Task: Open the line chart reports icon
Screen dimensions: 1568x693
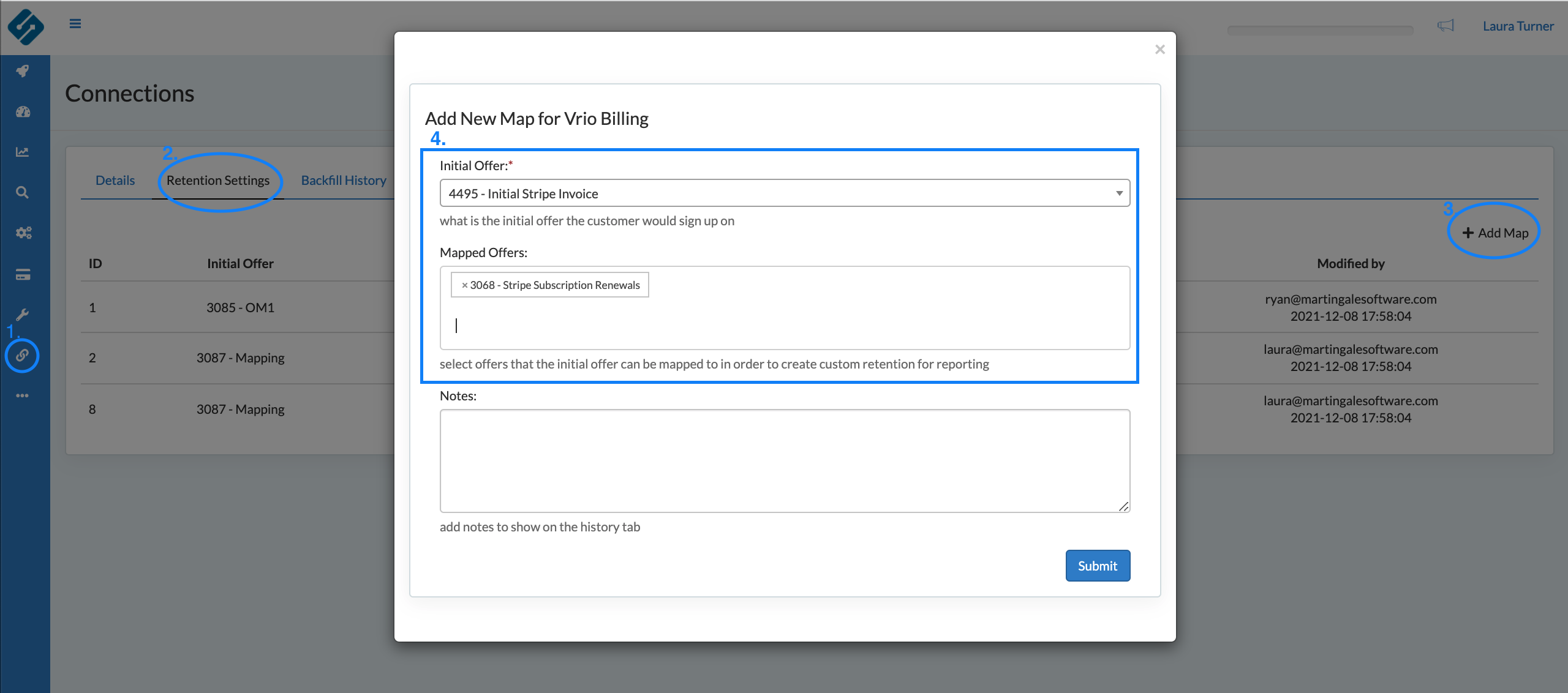Action: coord(23,152)
